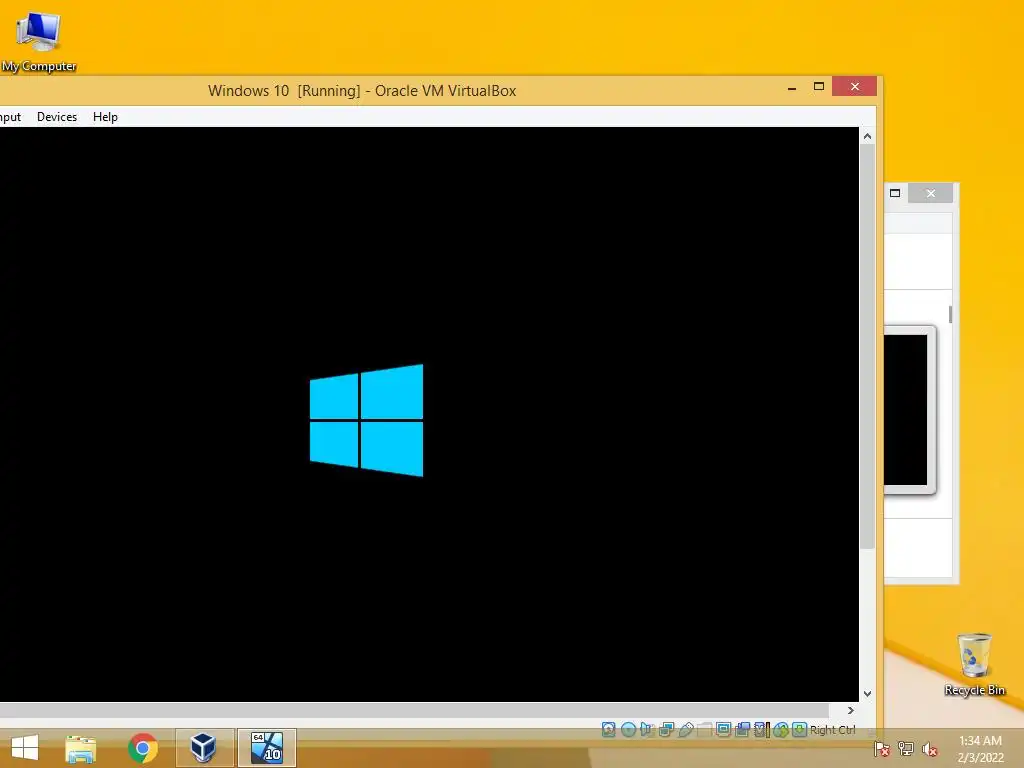Click the shared folders status icon

click(705, 729)
